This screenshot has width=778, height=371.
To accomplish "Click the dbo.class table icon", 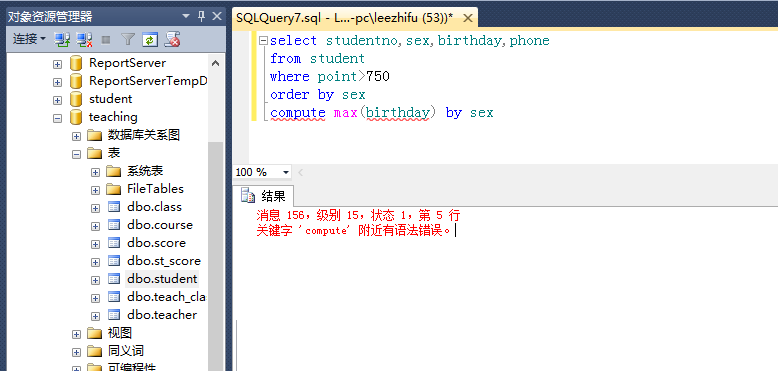I will tap(114, 207).
